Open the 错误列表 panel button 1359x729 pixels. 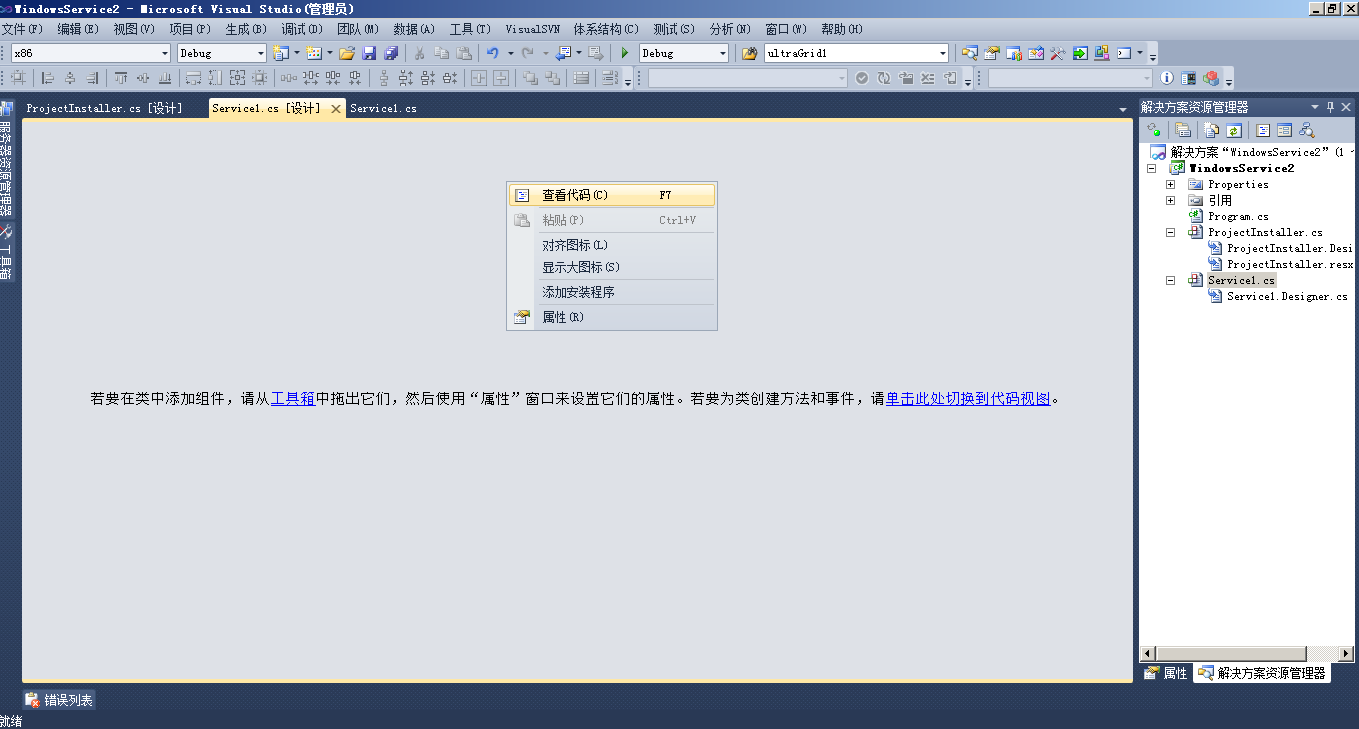[x=60, y=700]
